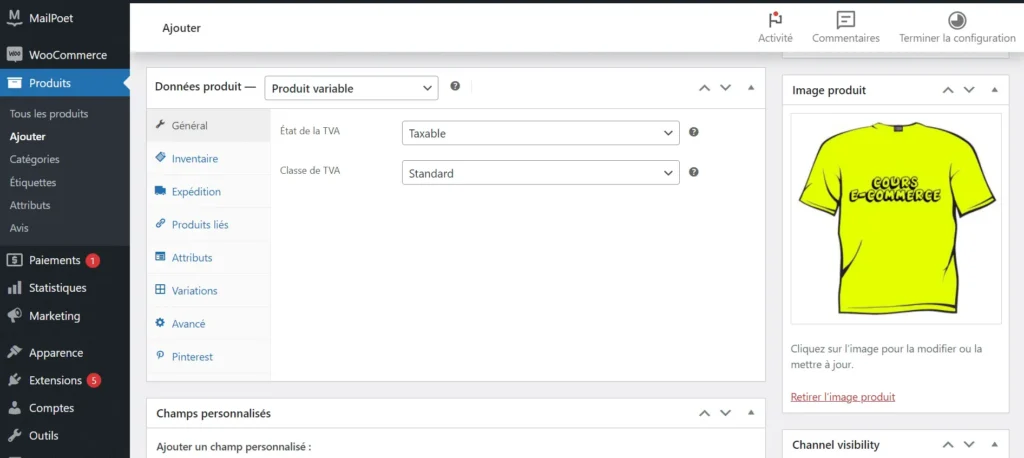Screen dimensions: 1024x458
Task: Click the Terminer la configuration progress icon
Action: (x=957, y=20)
